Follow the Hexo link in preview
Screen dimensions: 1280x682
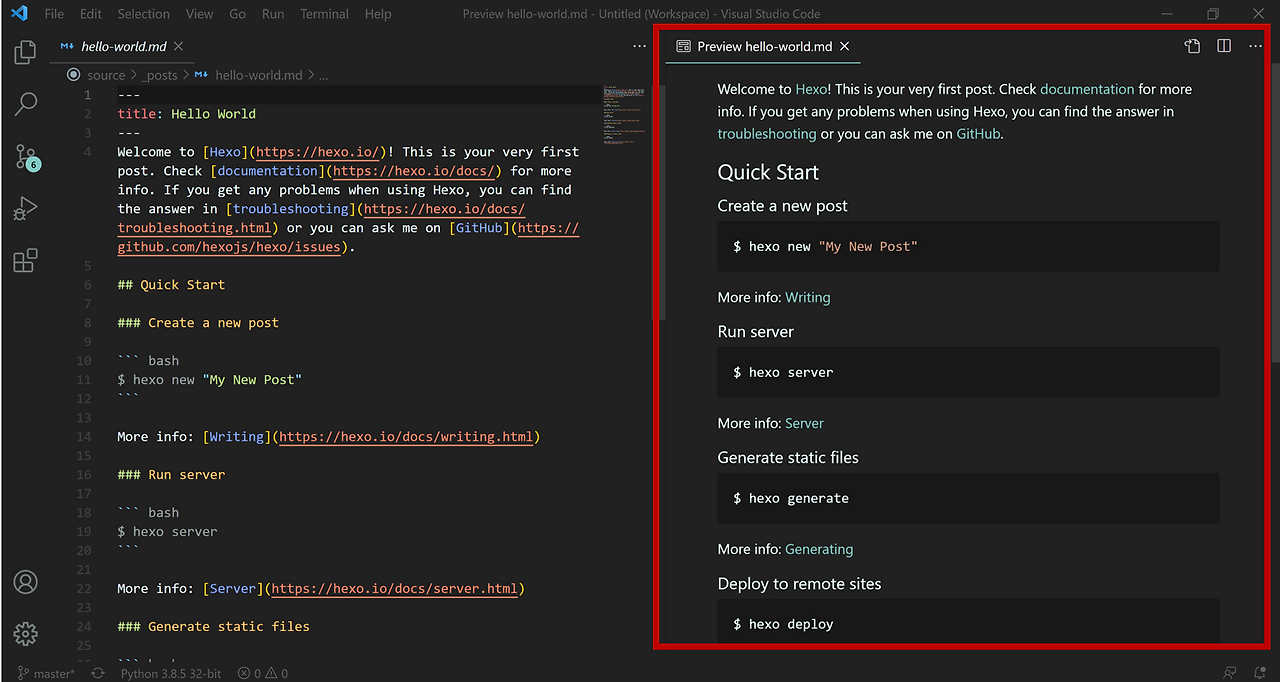pos(811,89)
